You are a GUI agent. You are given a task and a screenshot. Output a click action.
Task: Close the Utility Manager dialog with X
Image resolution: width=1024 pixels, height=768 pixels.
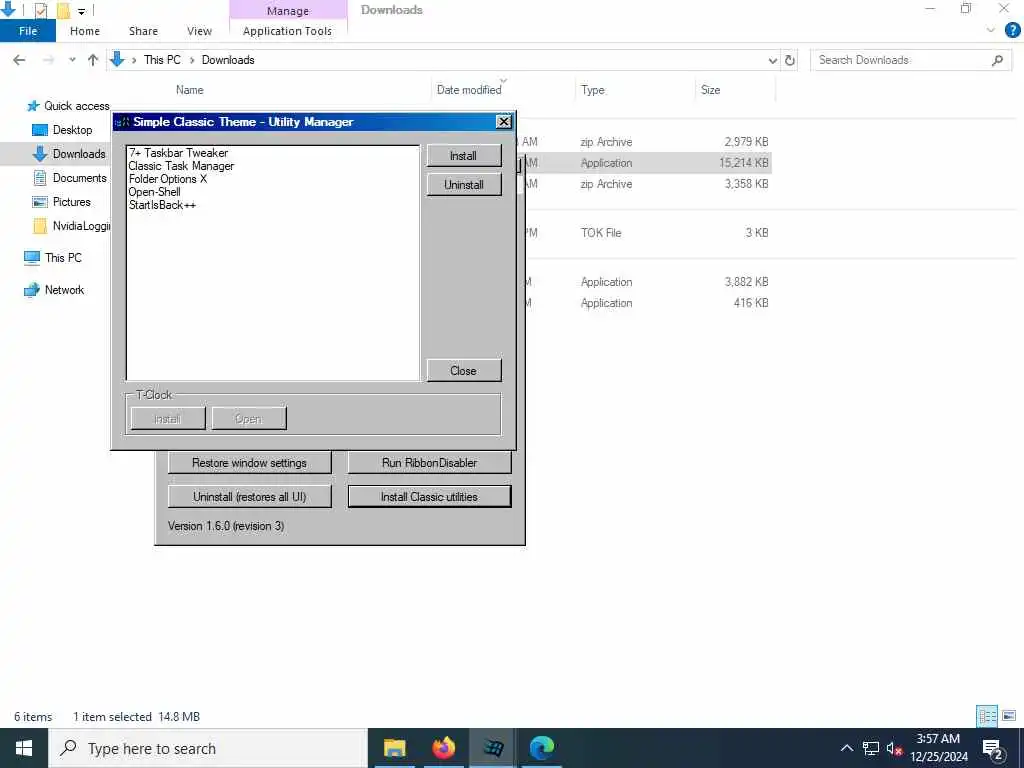(x=504, y=122)
